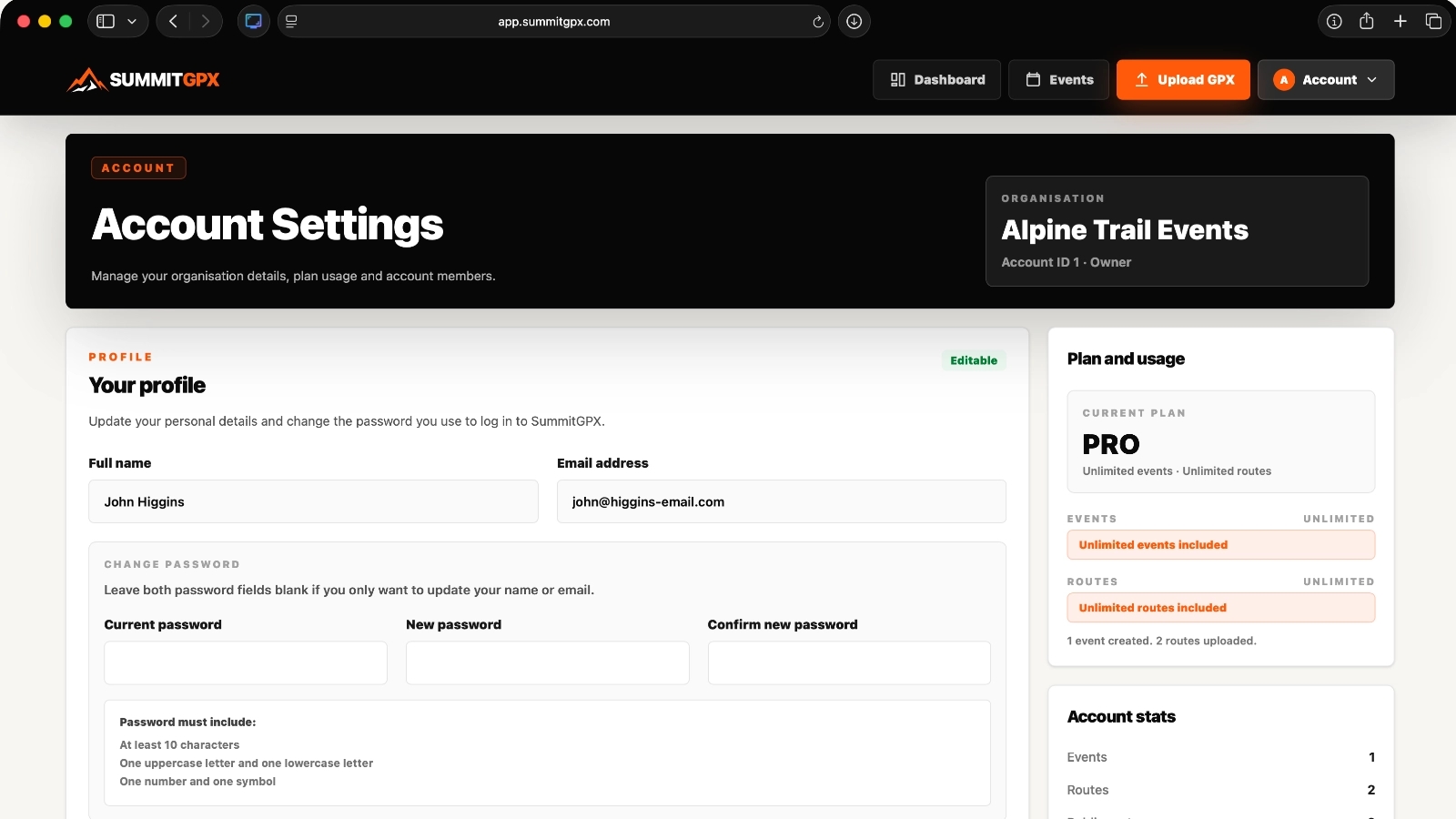
Task: Open the info circle extension icon
Action: point(1334,21)
